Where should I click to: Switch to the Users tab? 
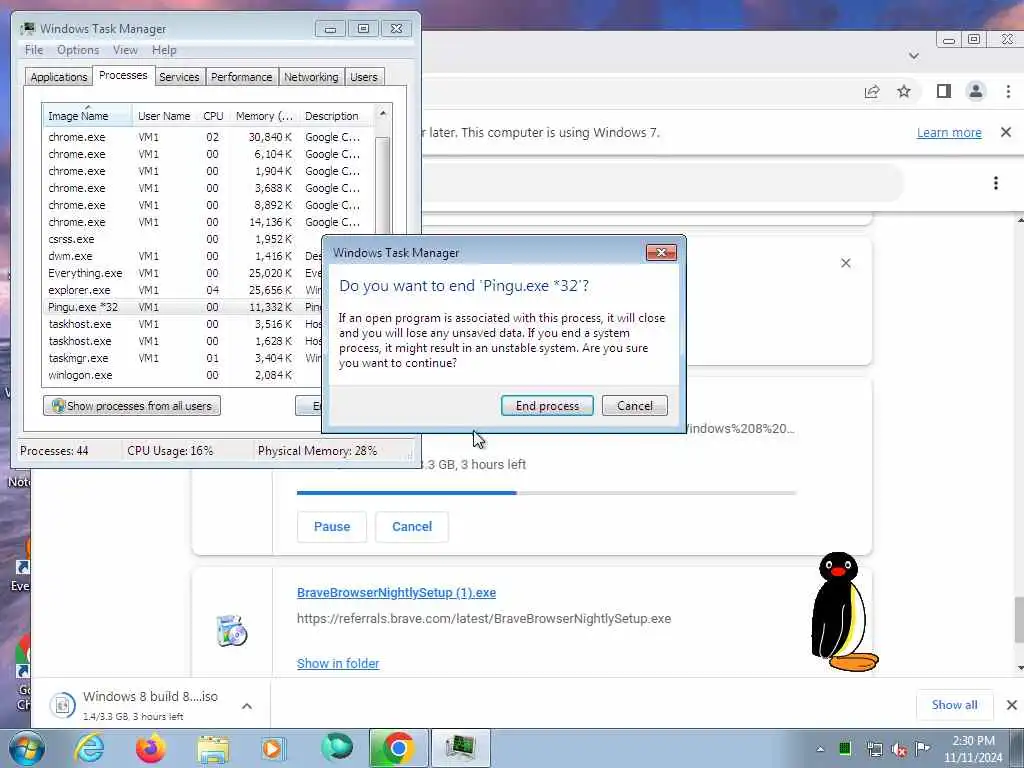pyautogui.click(x=364, y=76)
